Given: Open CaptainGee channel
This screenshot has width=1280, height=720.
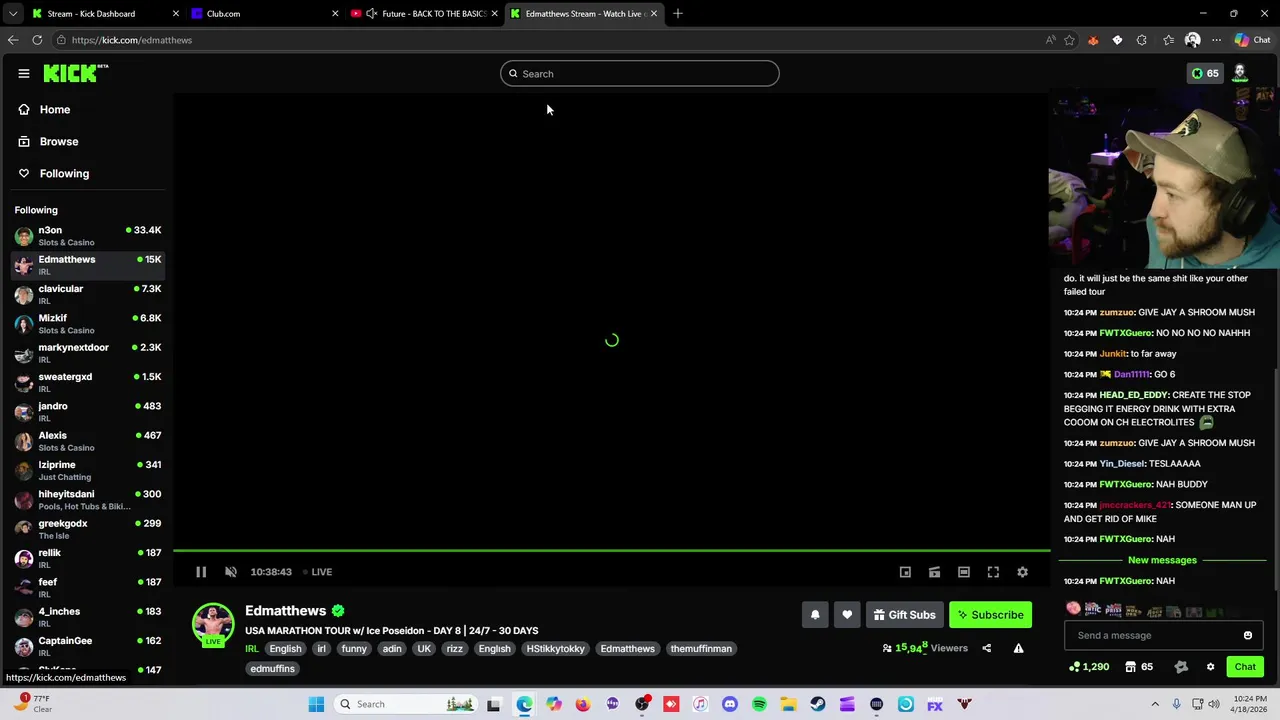Looking at the screenshot, I should [88, 646].
